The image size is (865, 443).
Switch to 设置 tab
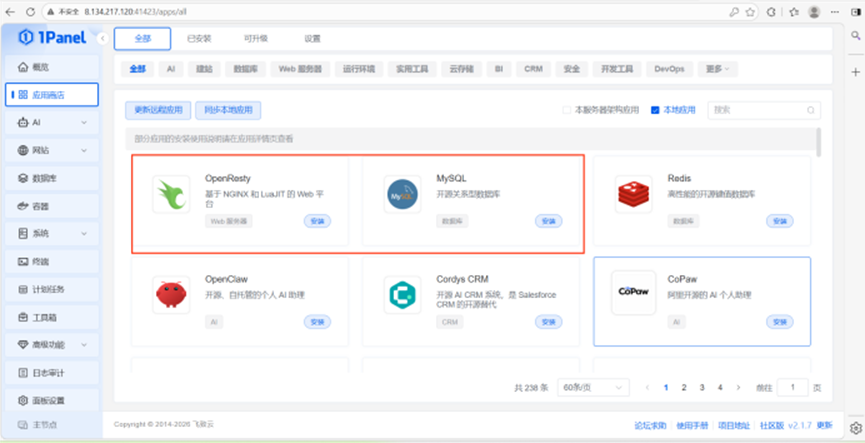pyautogui.click(x=312, y=39)
